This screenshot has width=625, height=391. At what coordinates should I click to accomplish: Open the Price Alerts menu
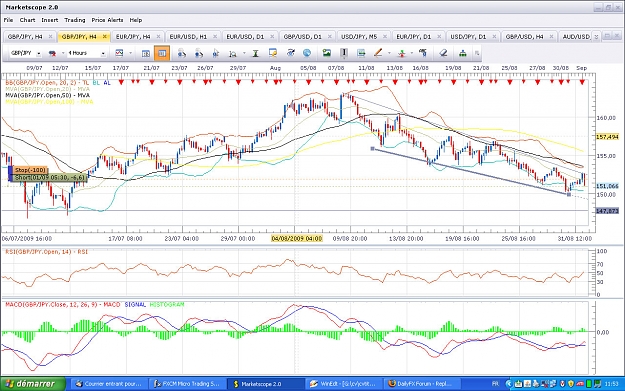coord(107,20)
